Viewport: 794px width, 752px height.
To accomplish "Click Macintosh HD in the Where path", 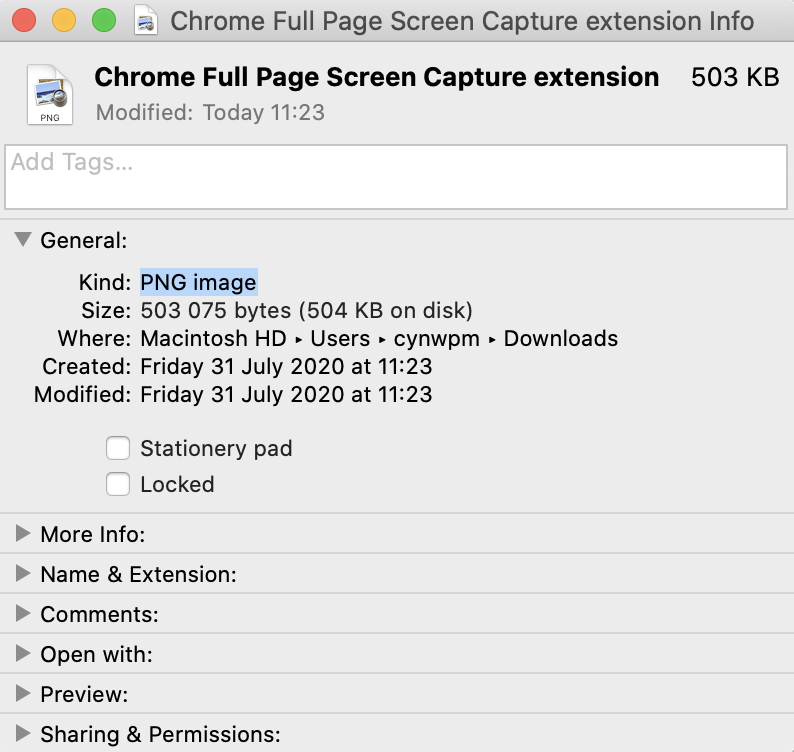I will tap(213, 338).
